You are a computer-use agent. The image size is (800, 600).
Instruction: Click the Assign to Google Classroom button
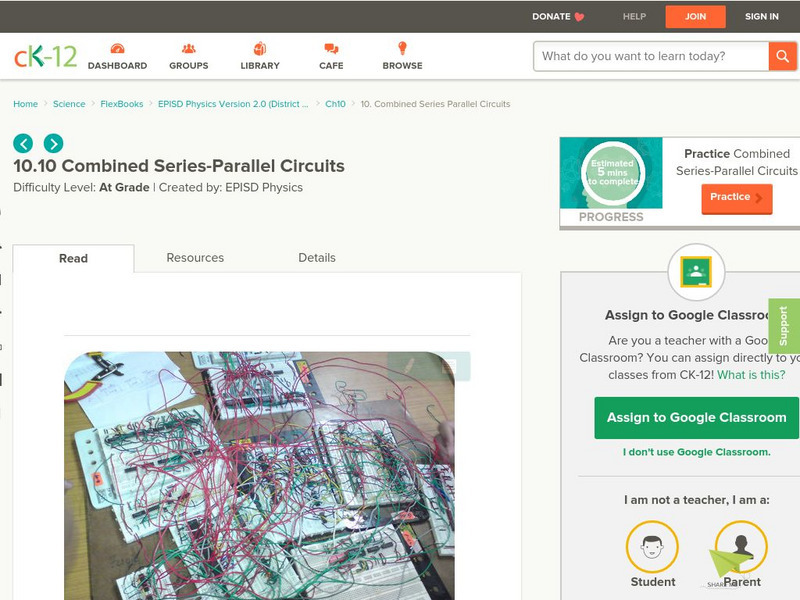tap(696, 417)
